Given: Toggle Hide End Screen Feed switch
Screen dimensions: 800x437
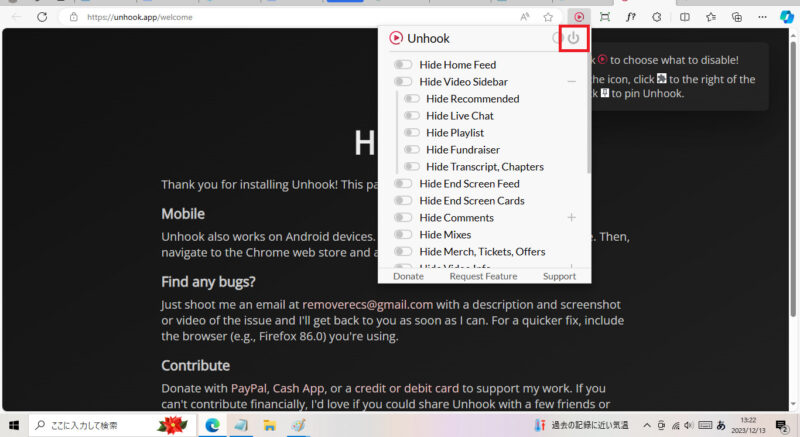Looking at the screenshot, I should tap(403, 184).
